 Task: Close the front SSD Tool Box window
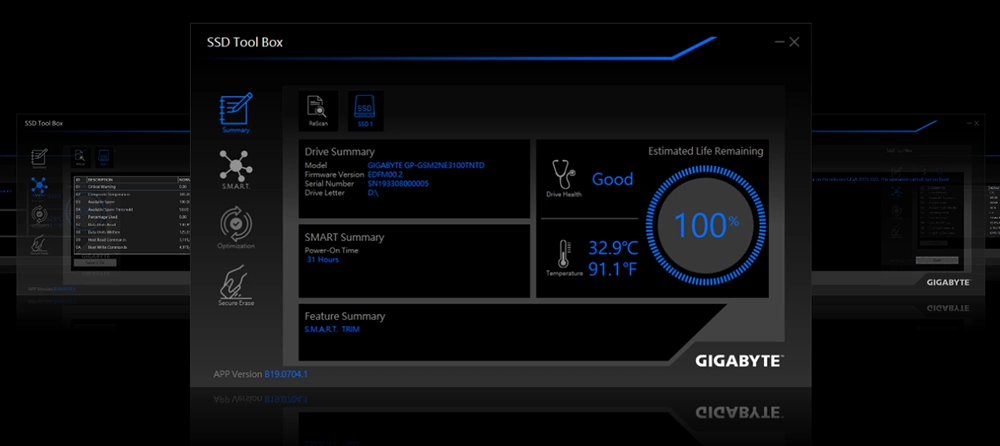click(794, 42)
